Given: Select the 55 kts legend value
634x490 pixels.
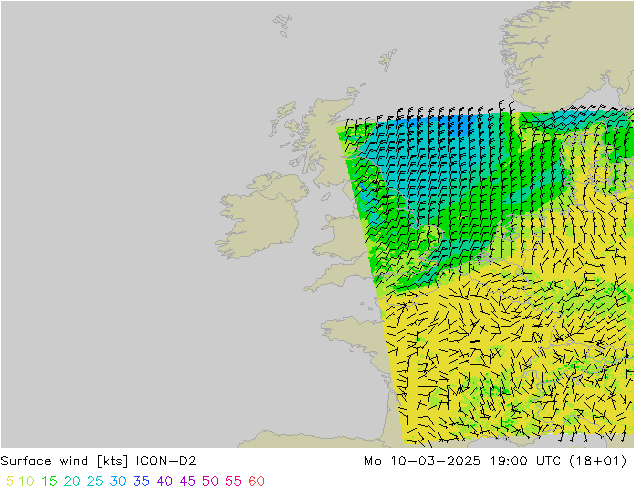Looking at the screenshot, I should pyautogui.click(x=233, y=481).
